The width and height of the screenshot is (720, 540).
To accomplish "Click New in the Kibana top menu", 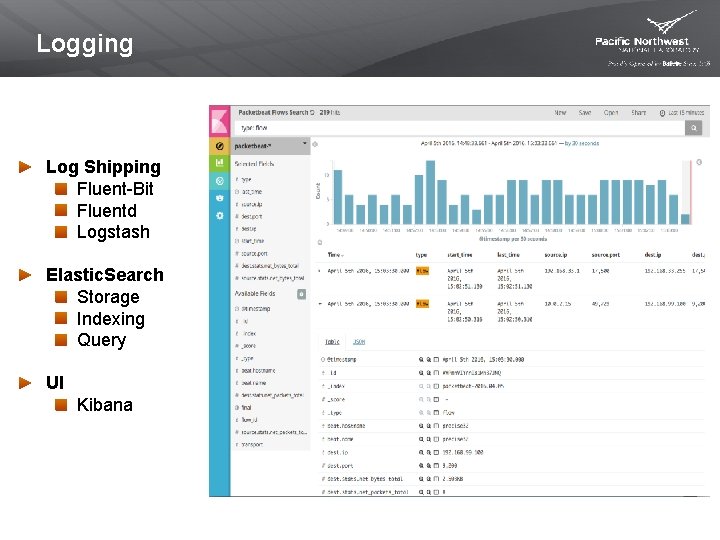I will click(x=560, y=112).
